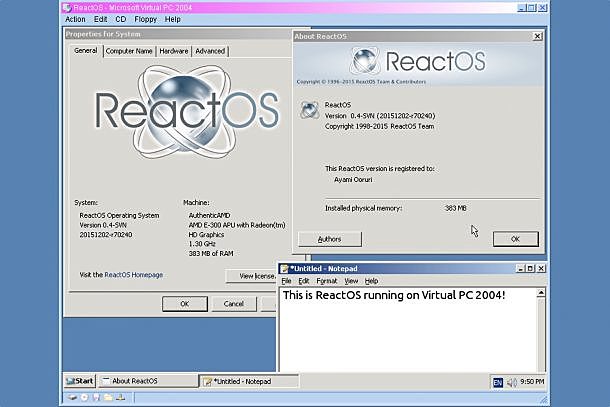Click Cancel in System Properties dialog
Screen dimensions: 610x407
coord(234,304)
